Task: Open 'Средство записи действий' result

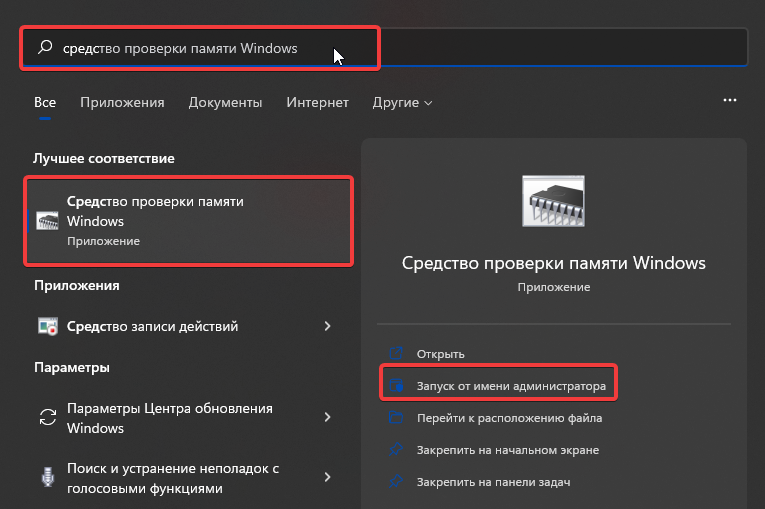Action: pos(185,326)
